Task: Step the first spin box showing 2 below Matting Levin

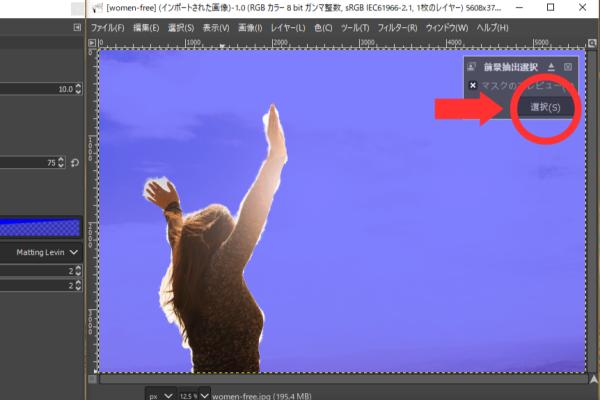Action: pyautogui.click(x=78, y=271)
